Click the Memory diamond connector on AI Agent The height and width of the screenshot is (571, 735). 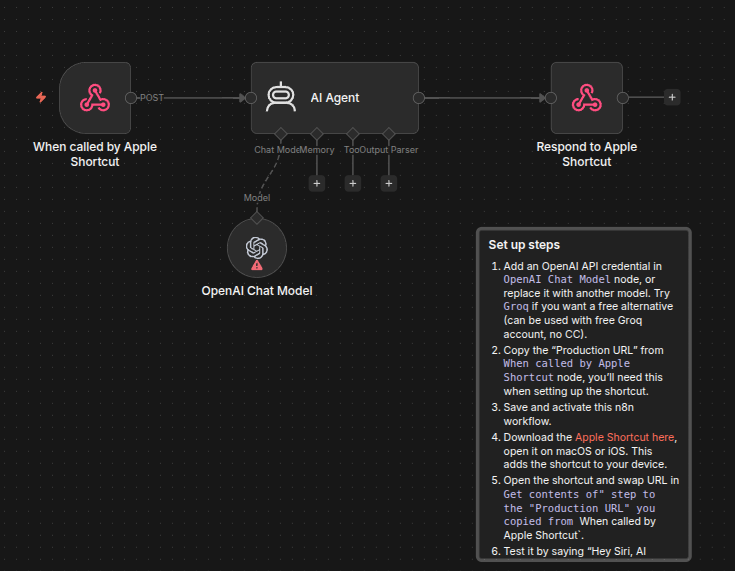click(x=317, y=134)
